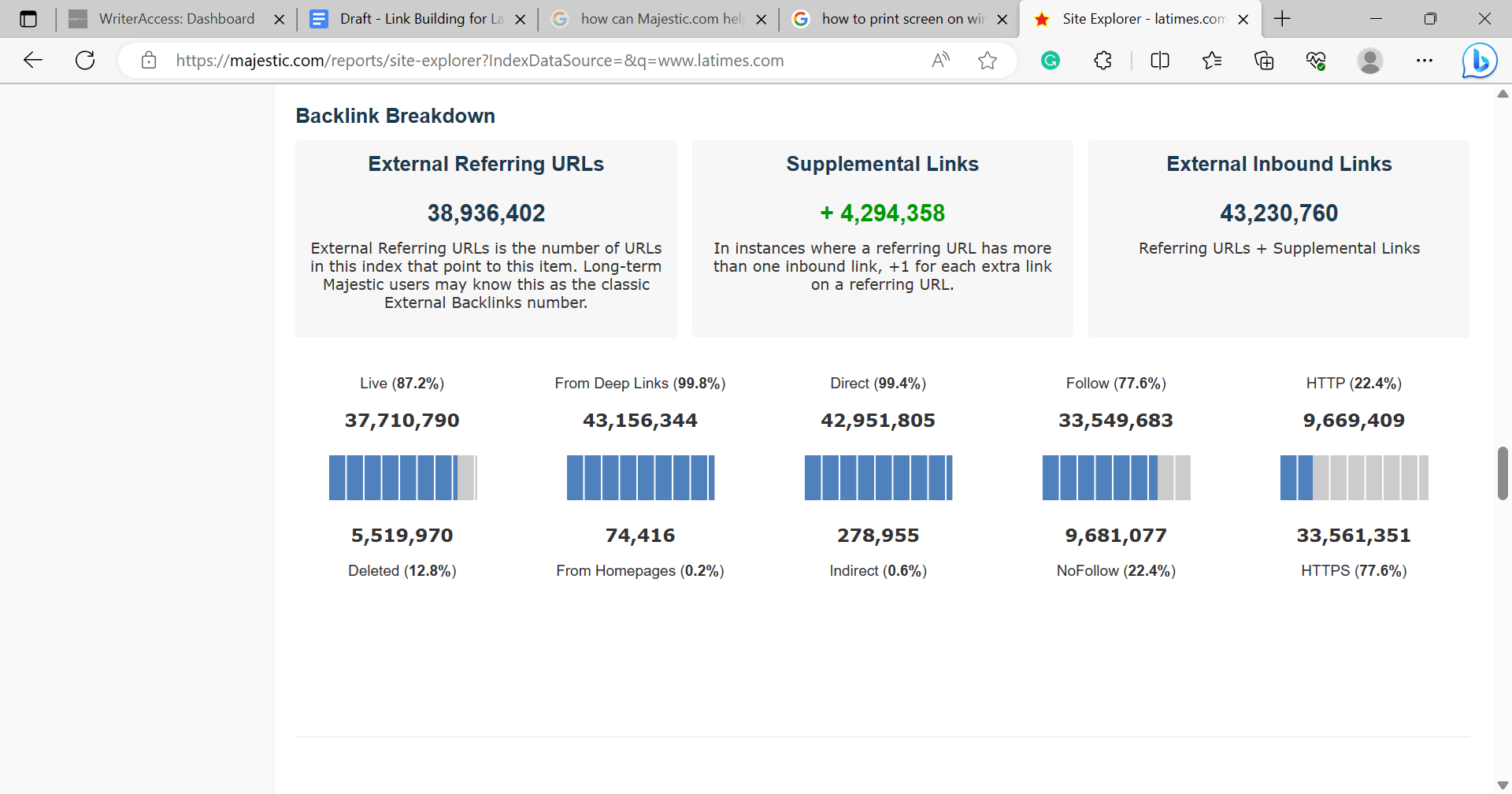The image size is (1512, 794).
Task: Add the current page to favorites
Action: [x=988, y=60]
